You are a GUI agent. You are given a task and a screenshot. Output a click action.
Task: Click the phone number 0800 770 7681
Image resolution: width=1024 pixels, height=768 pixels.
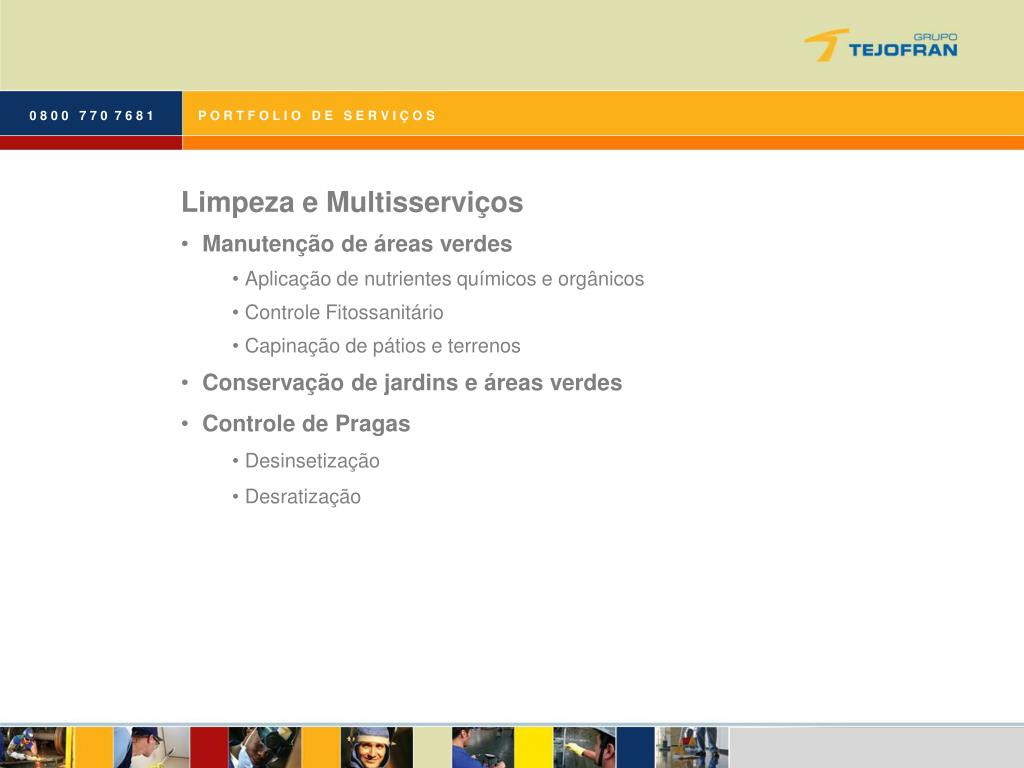pyautogui.click(x=91, y=116)
